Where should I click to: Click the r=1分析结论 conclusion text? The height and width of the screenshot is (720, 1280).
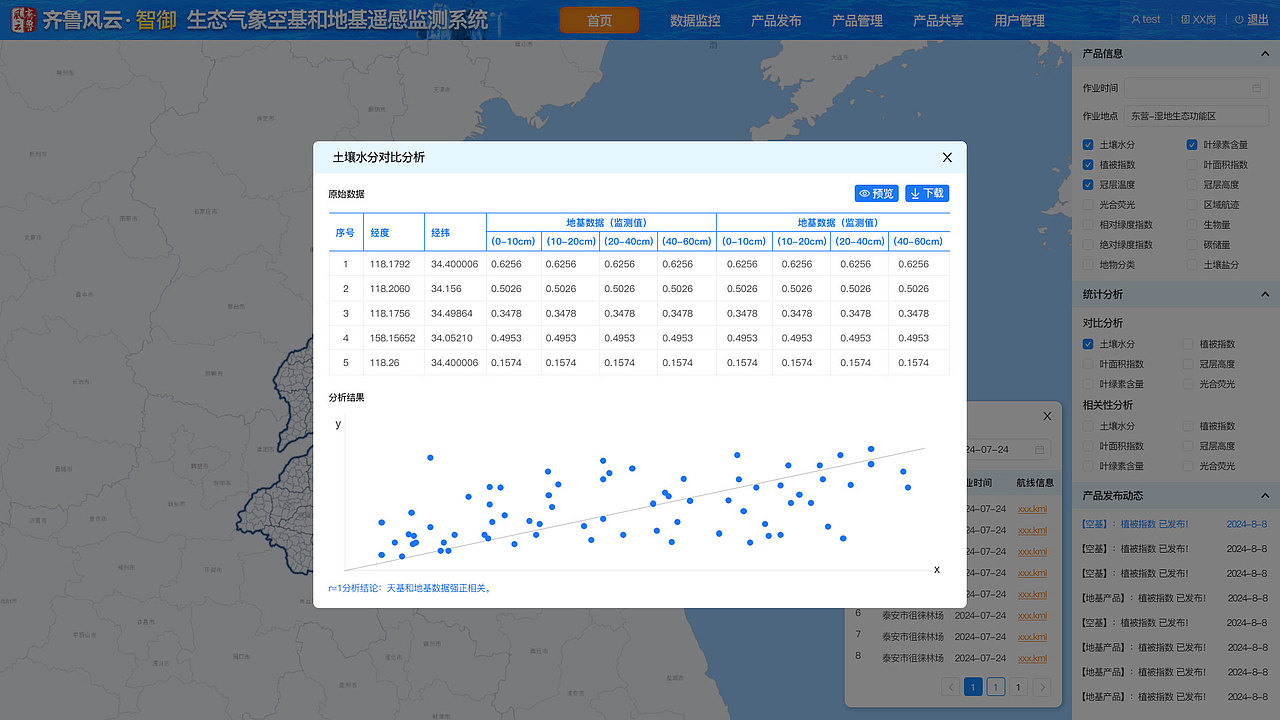point(410,588)
